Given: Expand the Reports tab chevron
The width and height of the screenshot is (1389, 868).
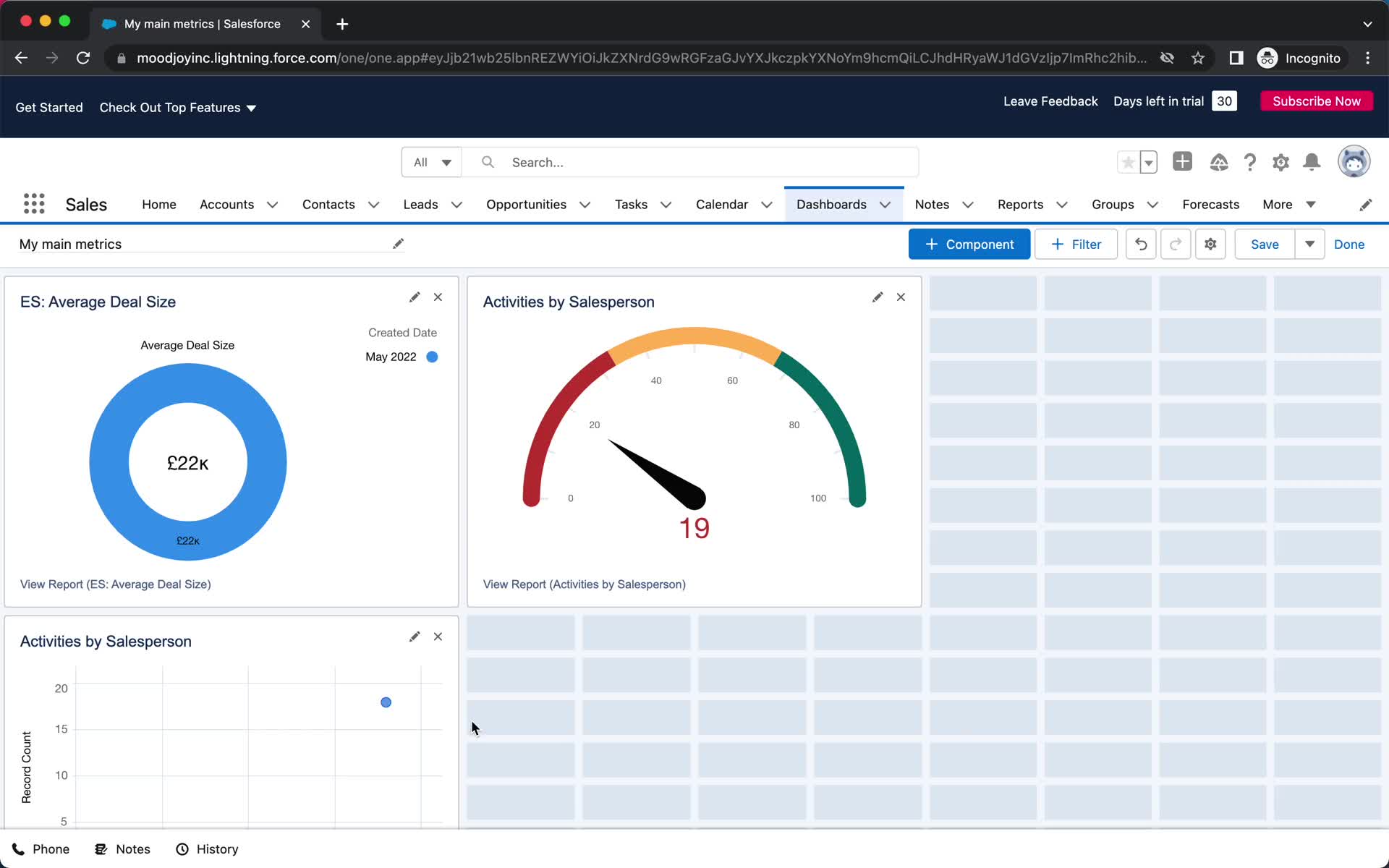Looking at the screenshot, I should click(x=1061, y=205).
